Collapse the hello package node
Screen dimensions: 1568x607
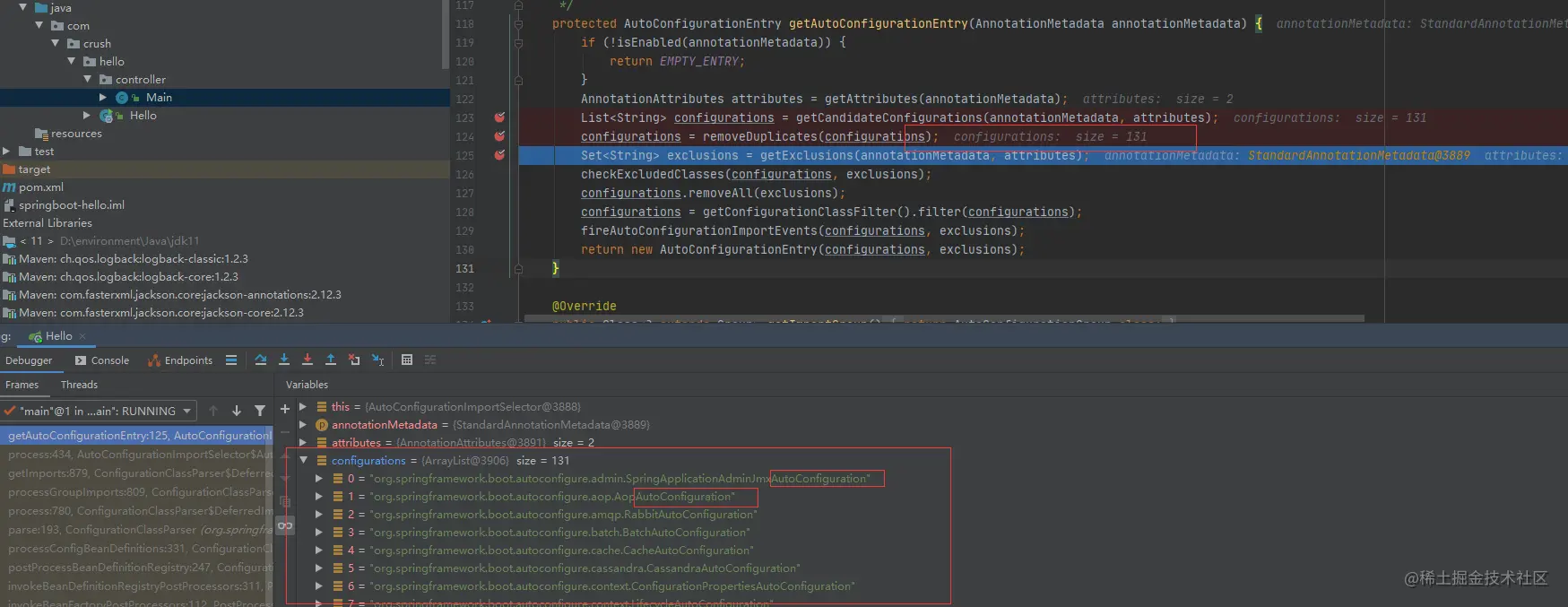coord(71,61)
